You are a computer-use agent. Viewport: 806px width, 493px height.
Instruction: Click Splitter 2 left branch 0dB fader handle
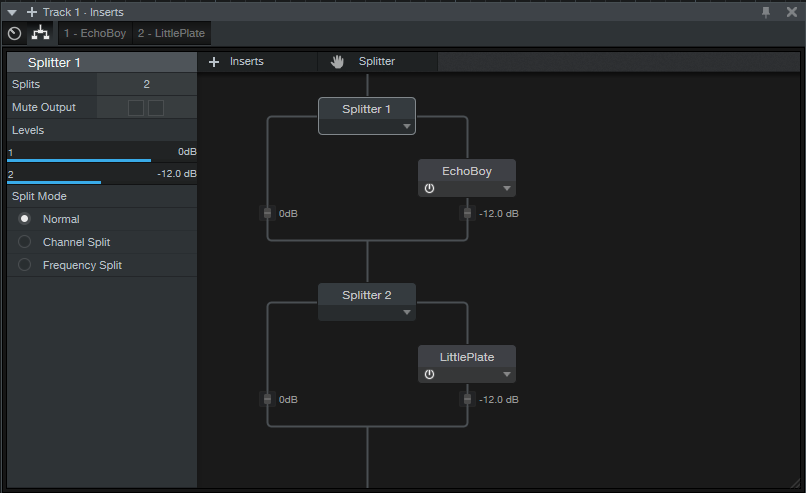pos(267,399)
